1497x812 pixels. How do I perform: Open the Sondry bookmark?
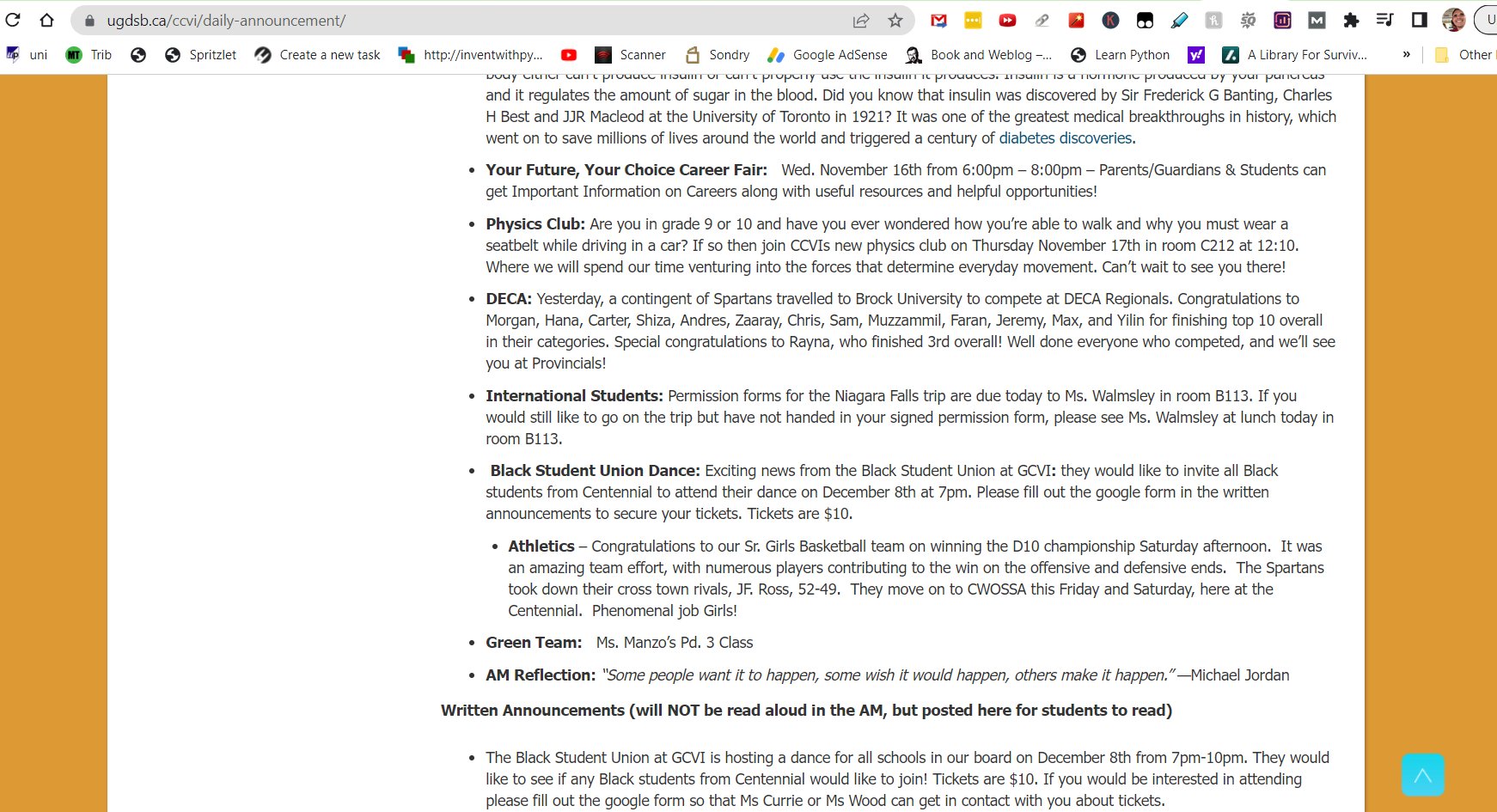click(718, 55)
